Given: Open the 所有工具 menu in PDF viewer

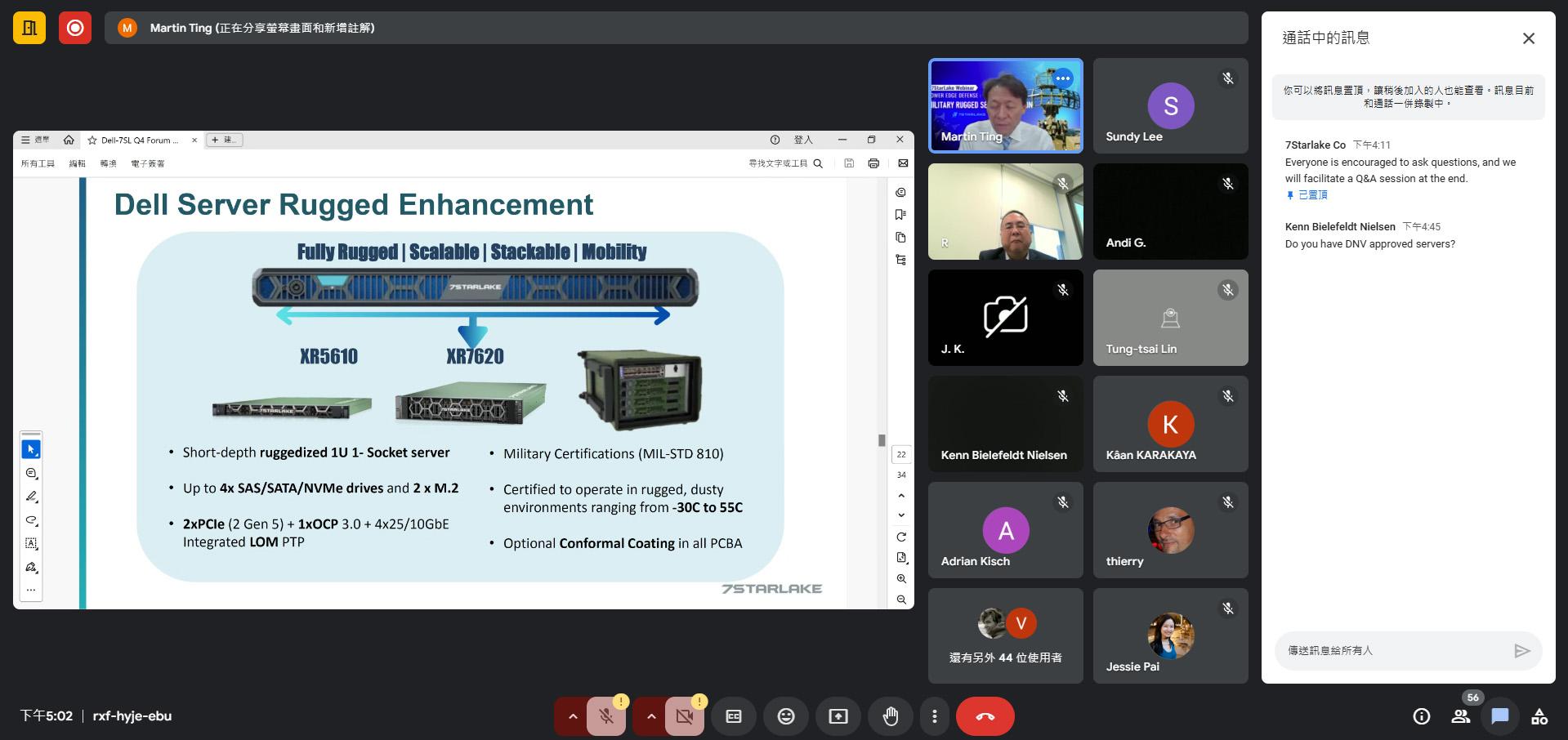Looking at the screenshot, I should [x=38, y=163].
